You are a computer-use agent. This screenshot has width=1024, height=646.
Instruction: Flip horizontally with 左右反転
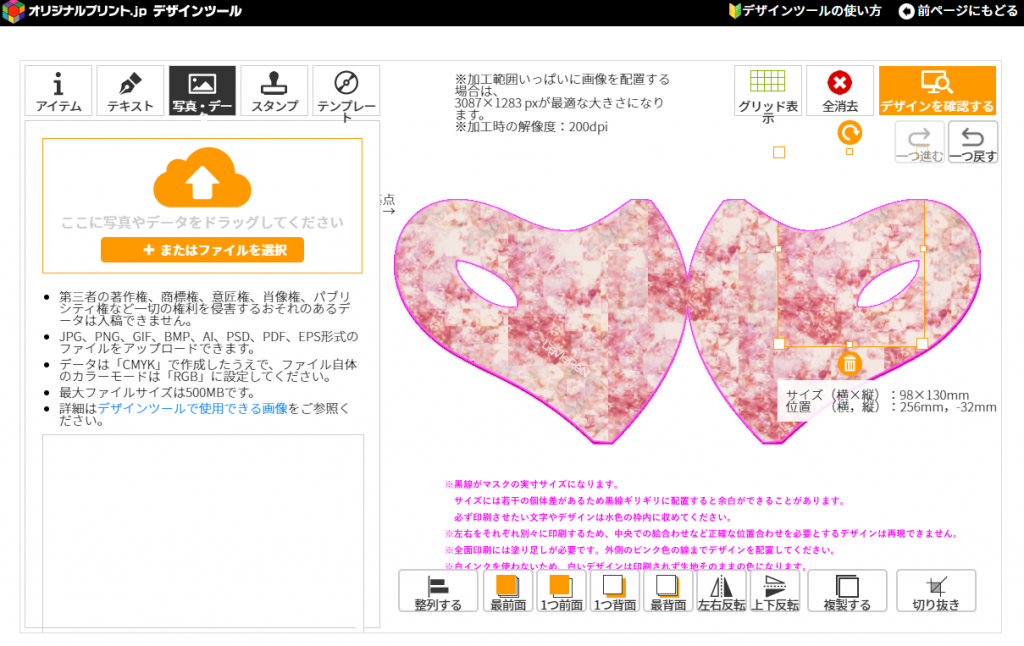722,591
